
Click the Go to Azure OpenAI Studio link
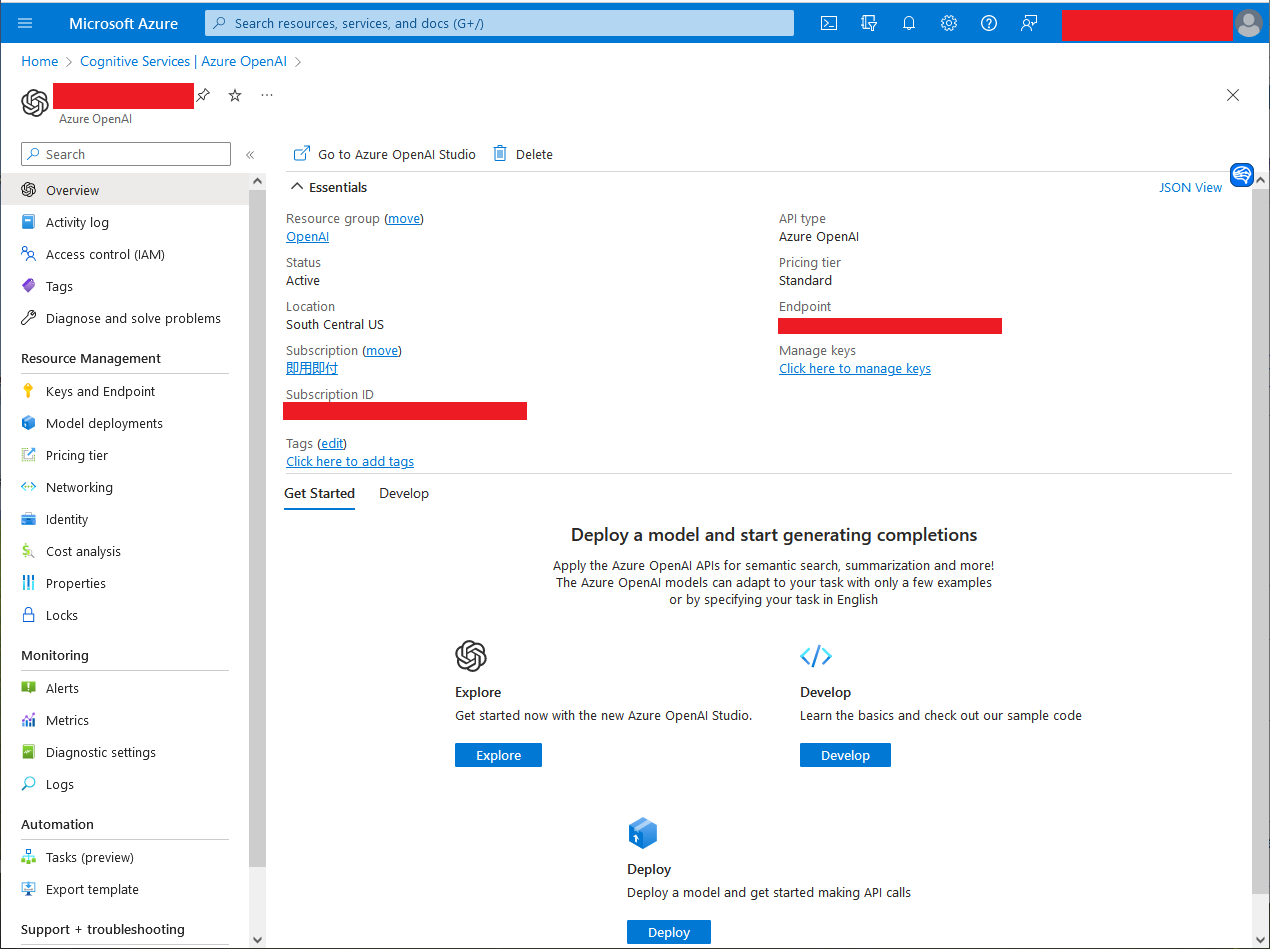click(x=384, y=154)
